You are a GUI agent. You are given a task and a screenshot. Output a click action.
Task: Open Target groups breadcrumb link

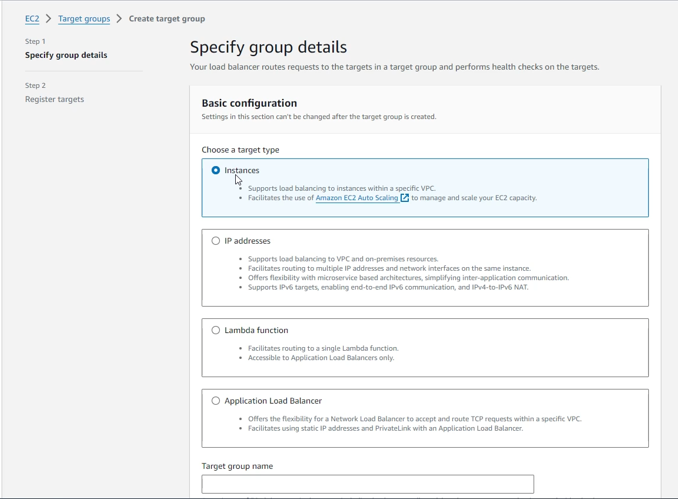coord(84,19)
